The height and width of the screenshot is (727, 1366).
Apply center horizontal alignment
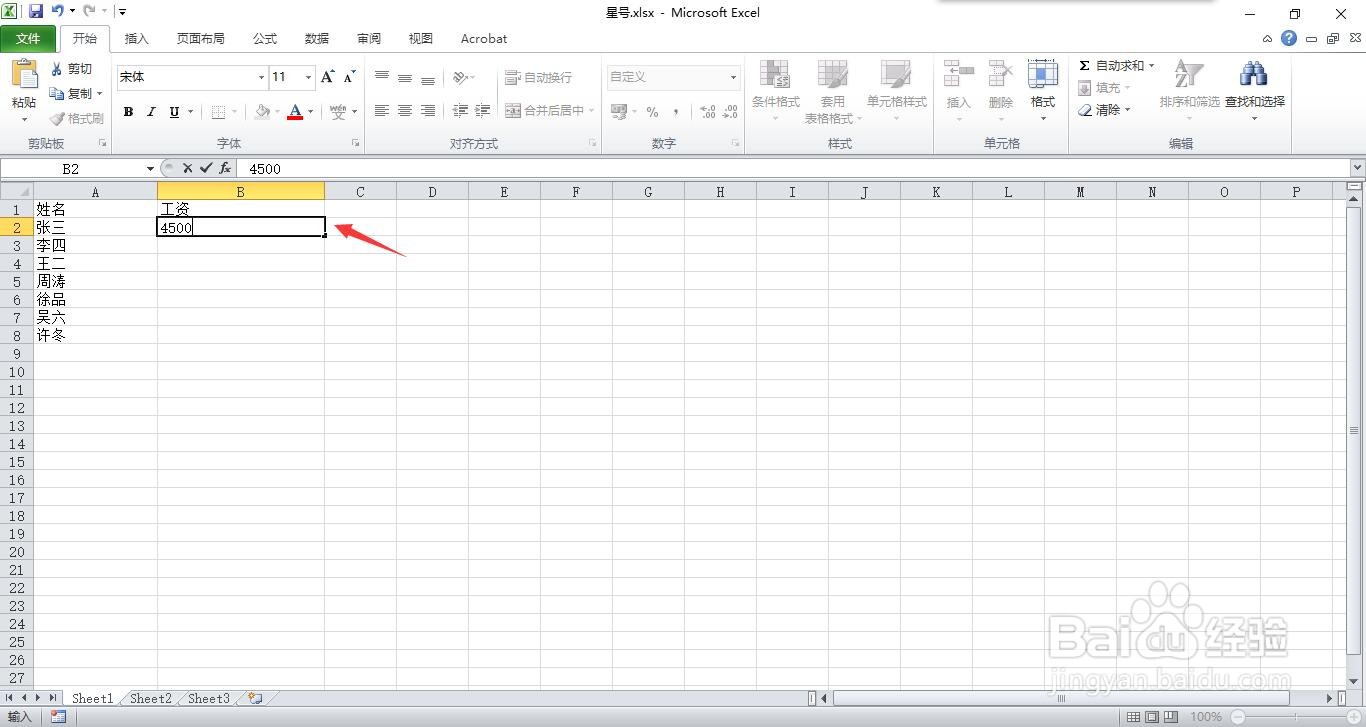coord(405,111)
